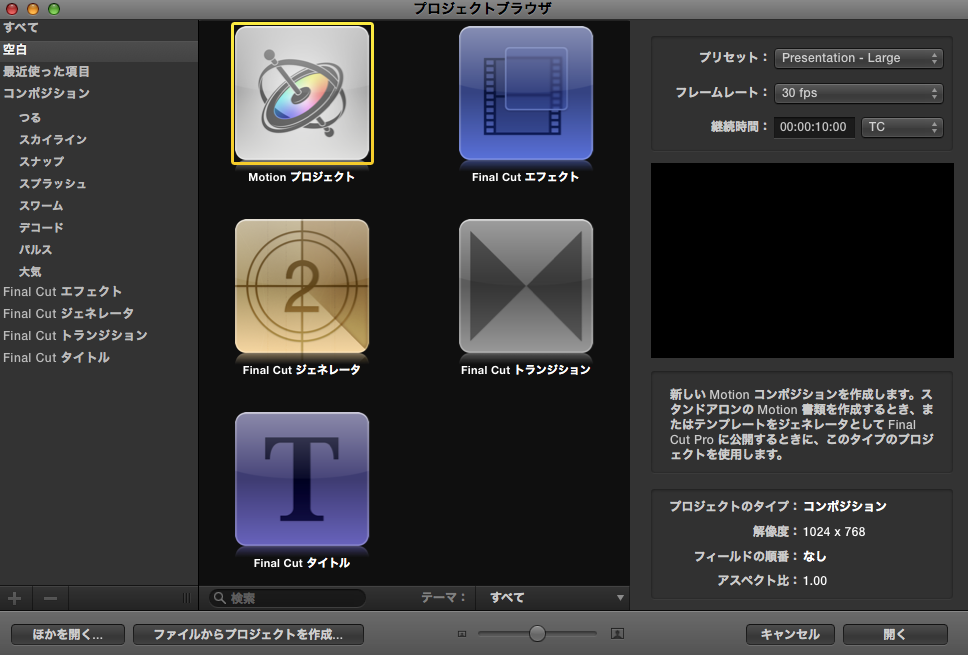This screenshot has width=968, height=655.
Task: Select the Motion プロジェクト icon
Action: [302, 93]
